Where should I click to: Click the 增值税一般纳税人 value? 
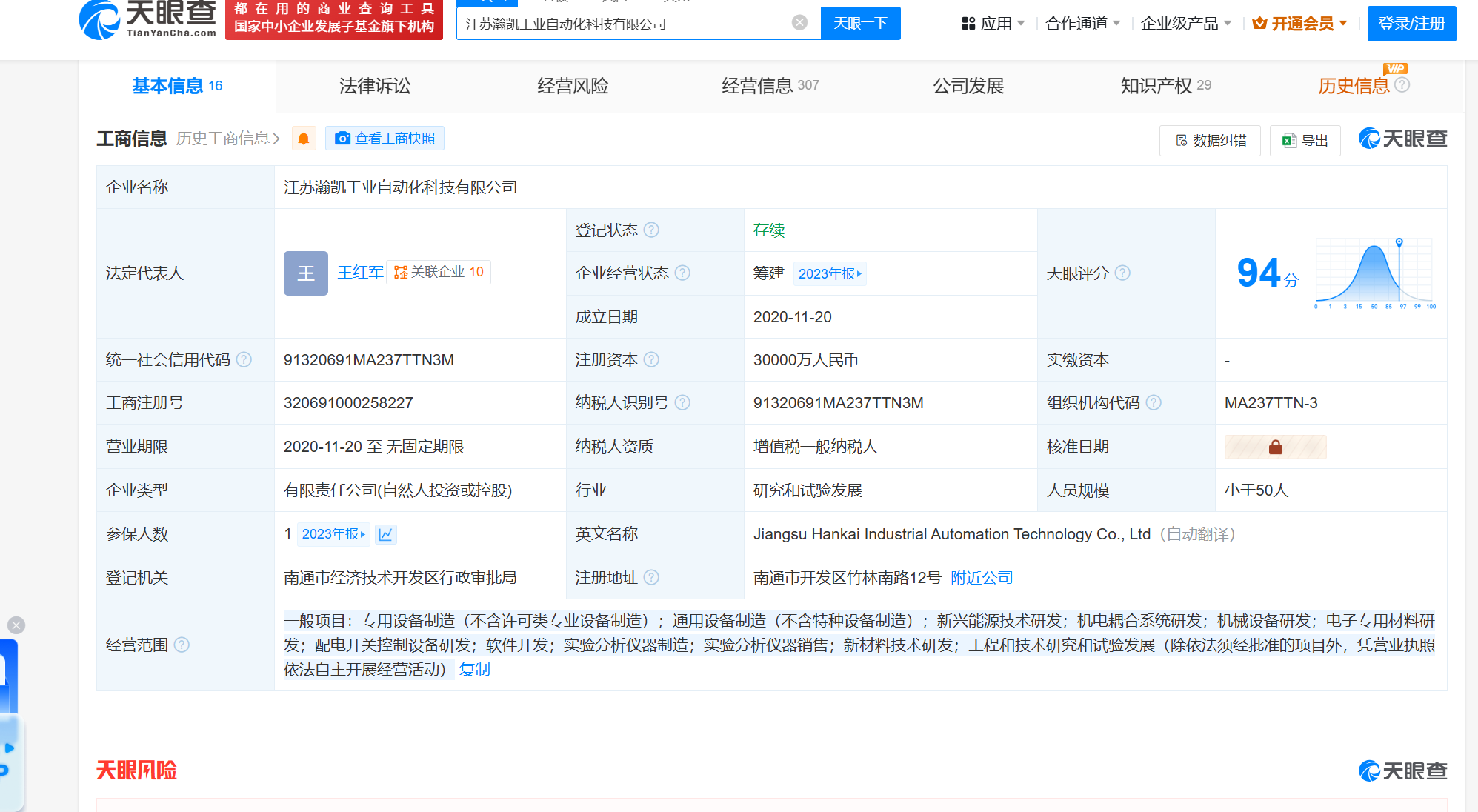click(x=815, y=447)
